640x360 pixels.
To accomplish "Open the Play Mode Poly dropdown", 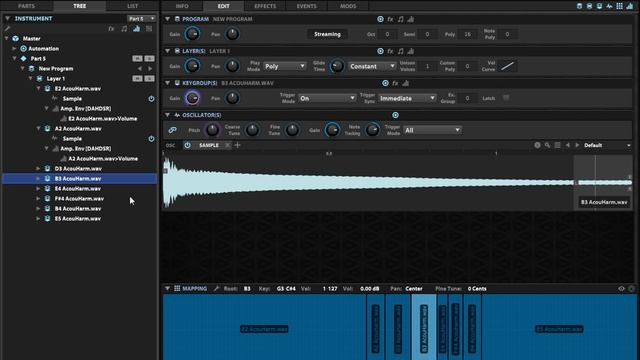I will tap(284, 66).
